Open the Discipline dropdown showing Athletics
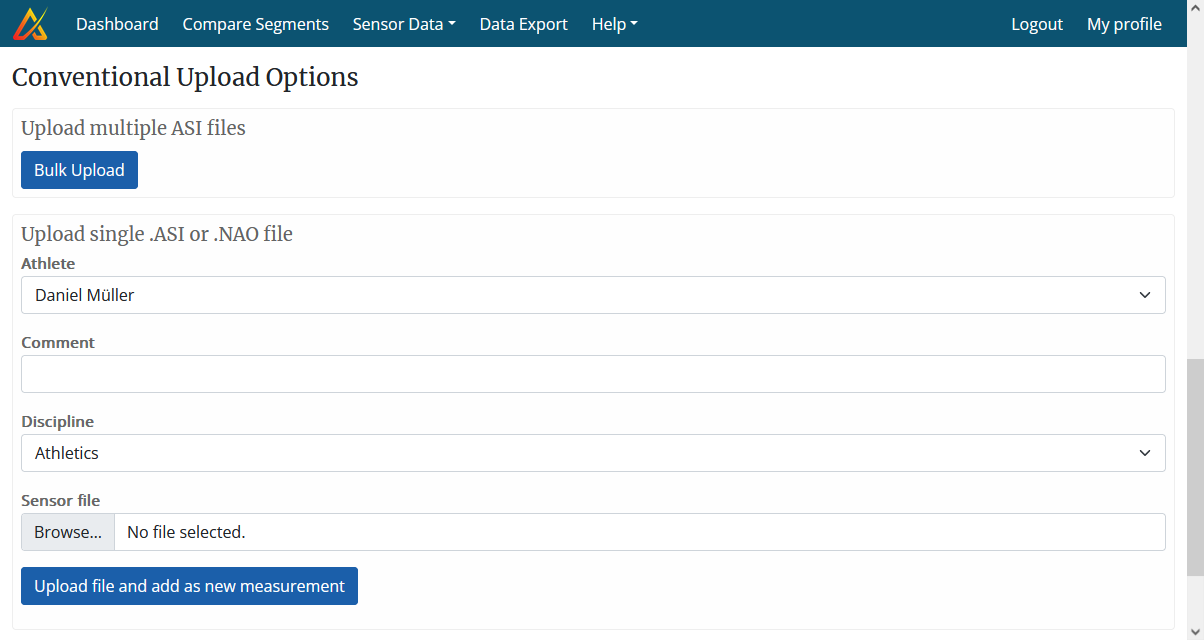Screen dimensions: 1204x640 point(593,453)
